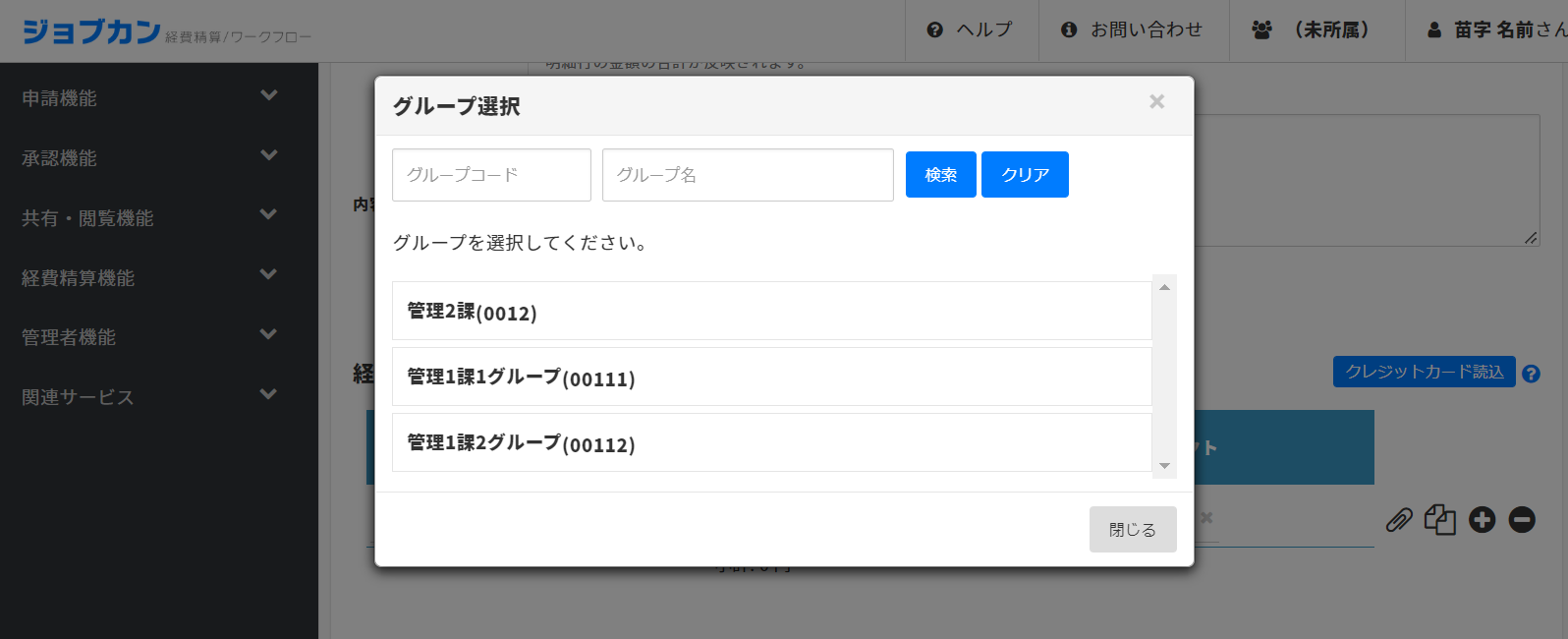Click the copy row icon

1439,520
